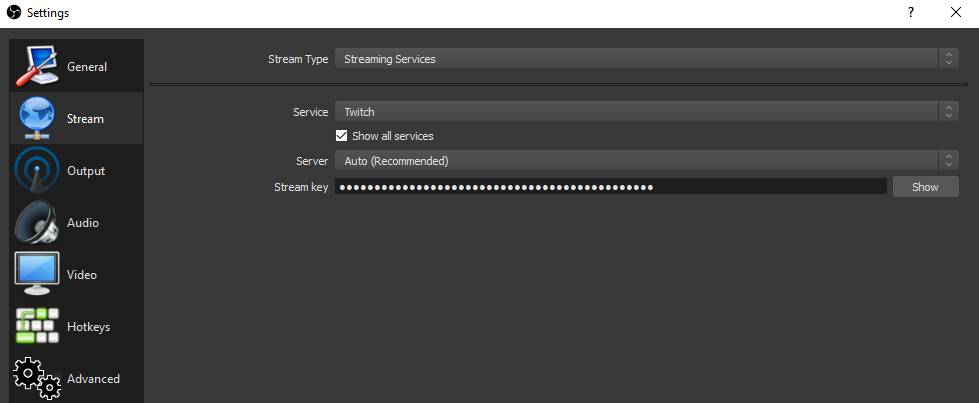Open the Service dropdown showing Twitch
Image resolution: width=979 pixels, height=403 pixels.
(x=646, y=112)
